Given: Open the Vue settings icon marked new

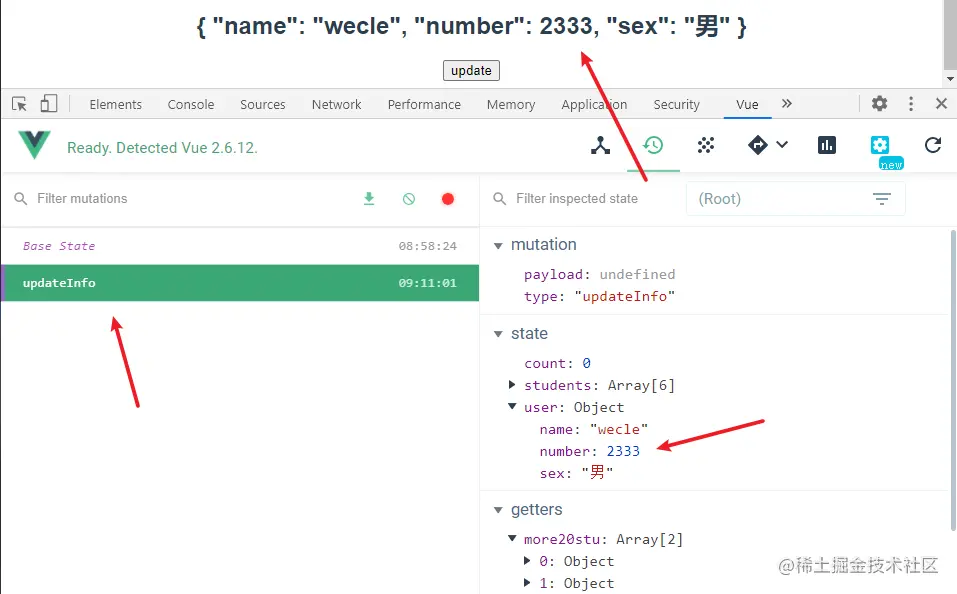Looking at the screenshot, I should coord(880,145).
